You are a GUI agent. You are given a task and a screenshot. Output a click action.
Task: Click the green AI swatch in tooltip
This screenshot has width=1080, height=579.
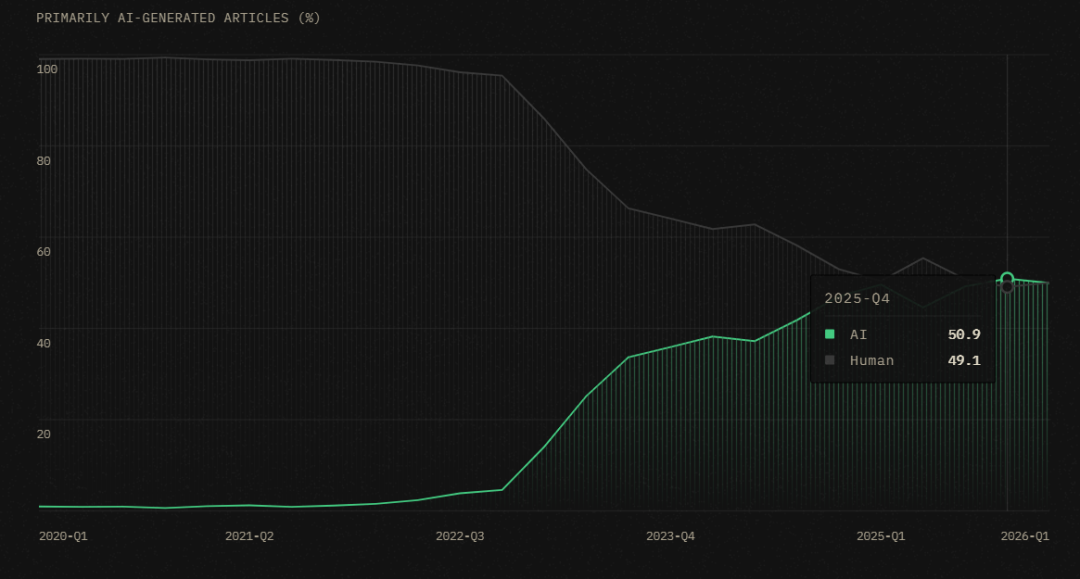[830, 334]
